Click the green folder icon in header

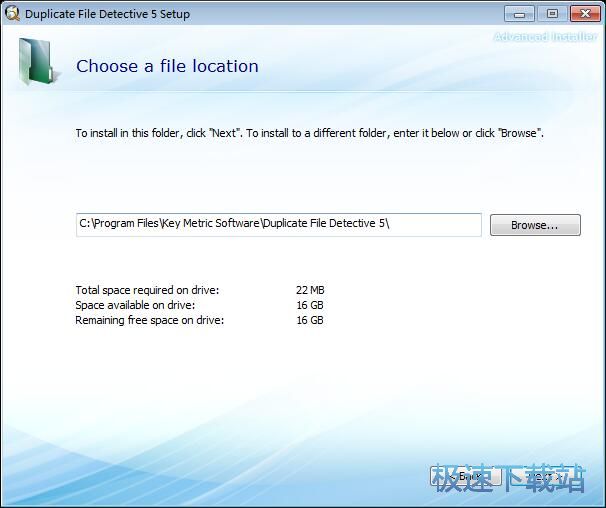point(38,62)
